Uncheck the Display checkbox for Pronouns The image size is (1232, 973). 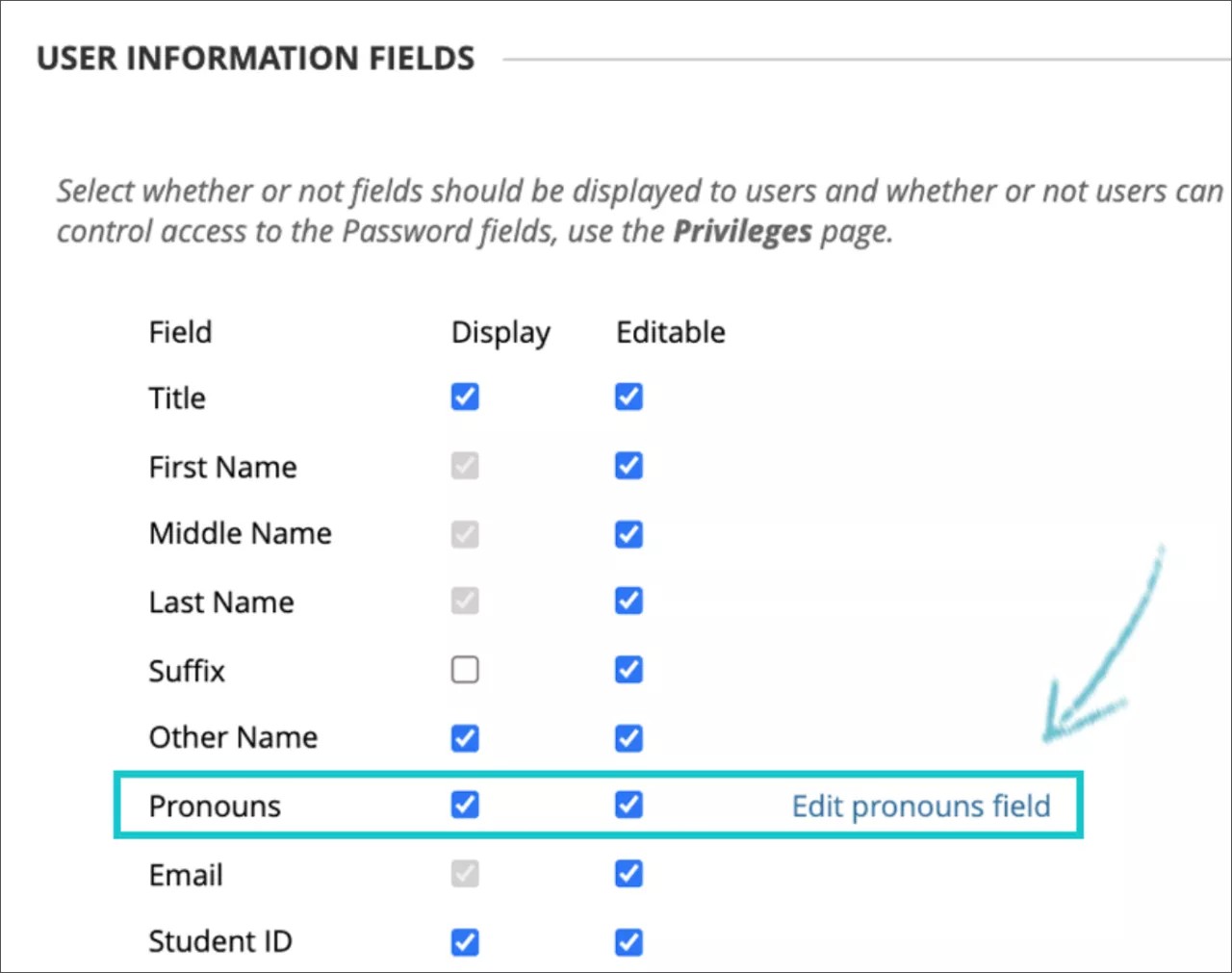click(x=465, y=805)
